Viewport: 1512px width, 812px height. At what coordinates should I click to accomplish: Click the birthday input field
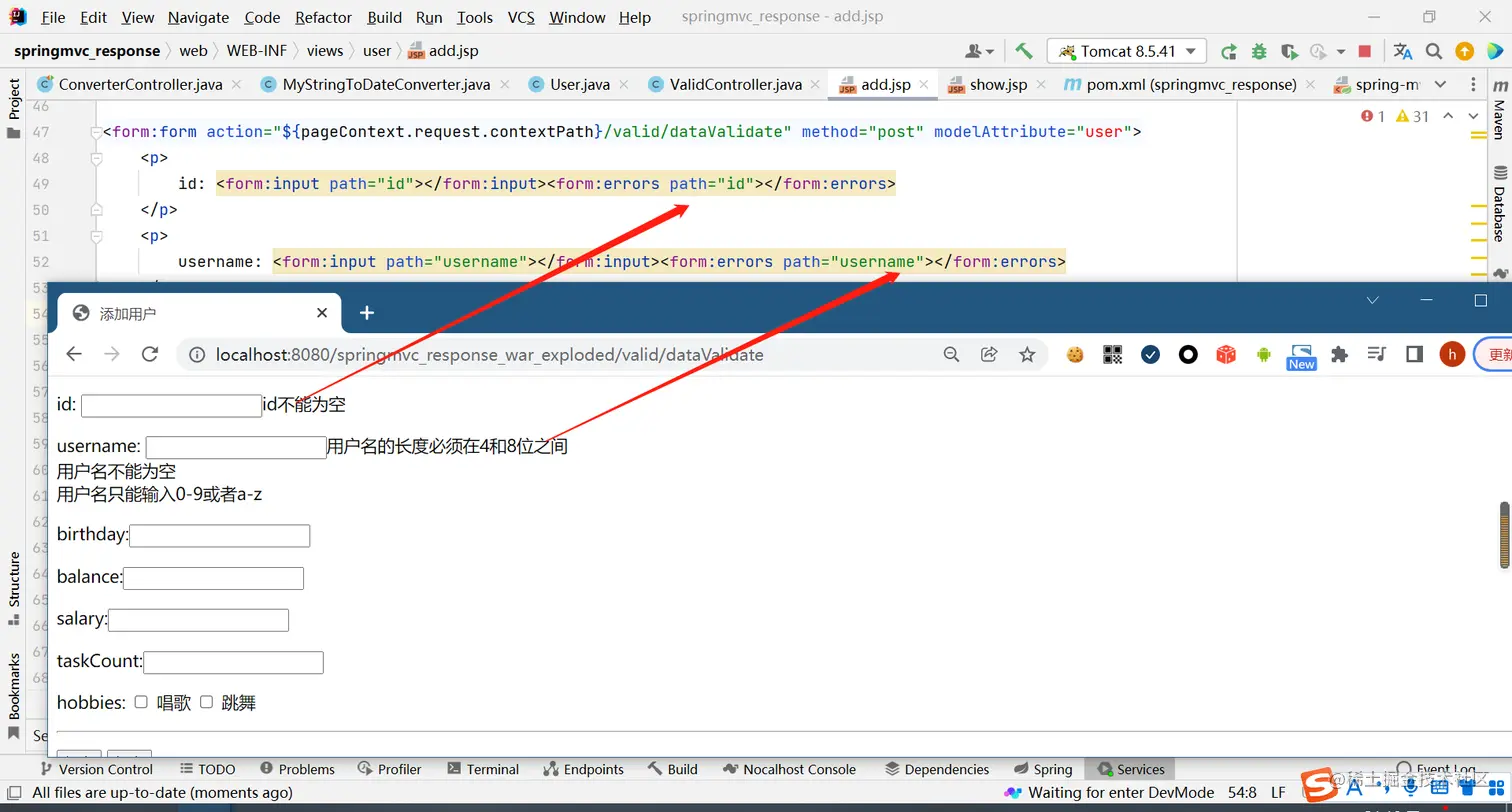click(219, 536)
